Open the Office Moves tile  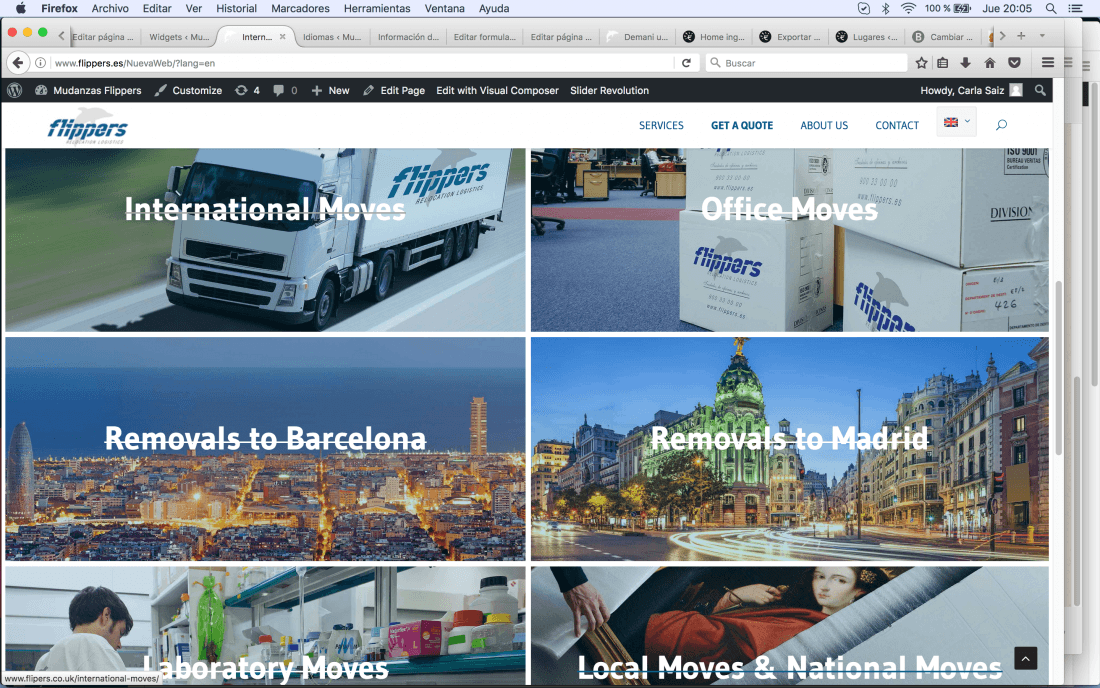click(790, 239)
